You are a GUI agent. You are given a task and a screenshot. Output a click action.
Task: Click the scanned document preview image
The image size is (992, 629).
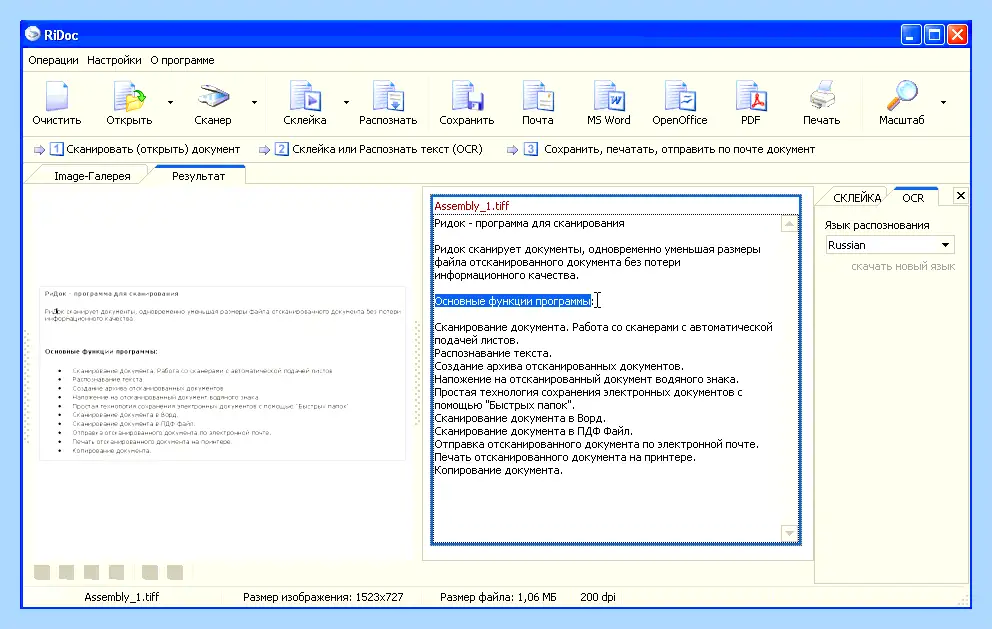point(222,373)
